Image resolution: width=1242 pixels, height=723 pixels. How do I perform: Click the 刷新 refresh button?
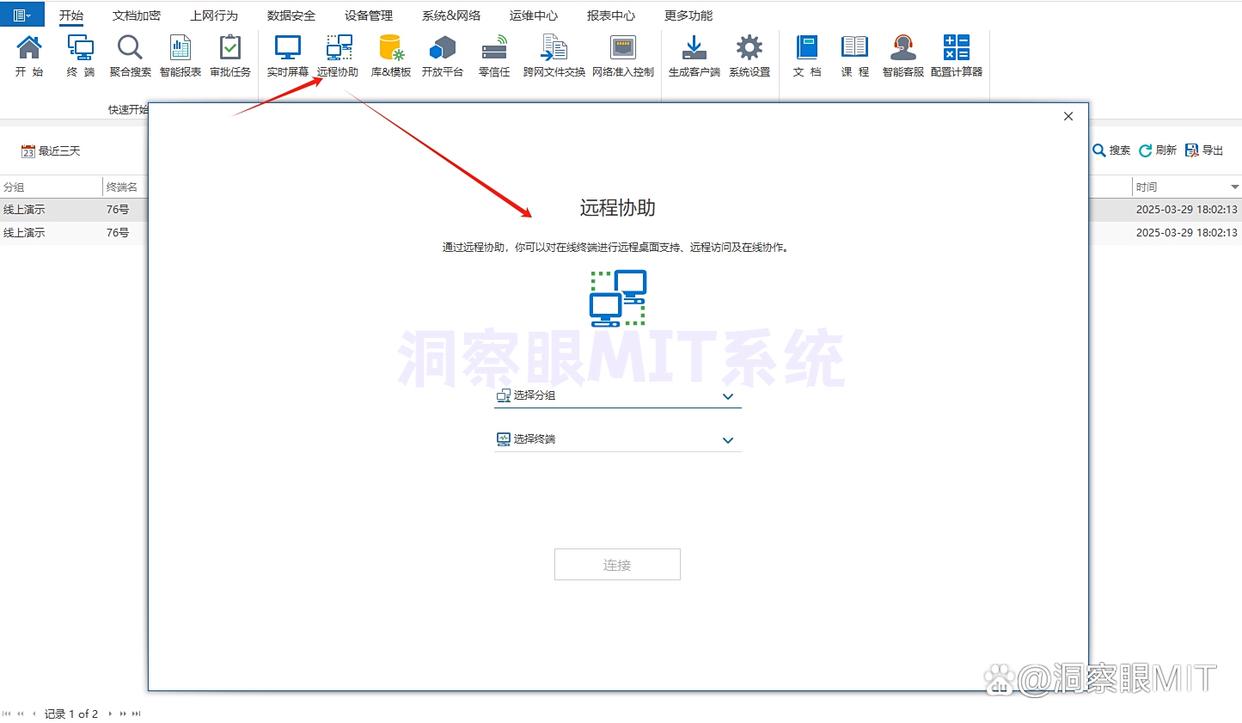1158,150
